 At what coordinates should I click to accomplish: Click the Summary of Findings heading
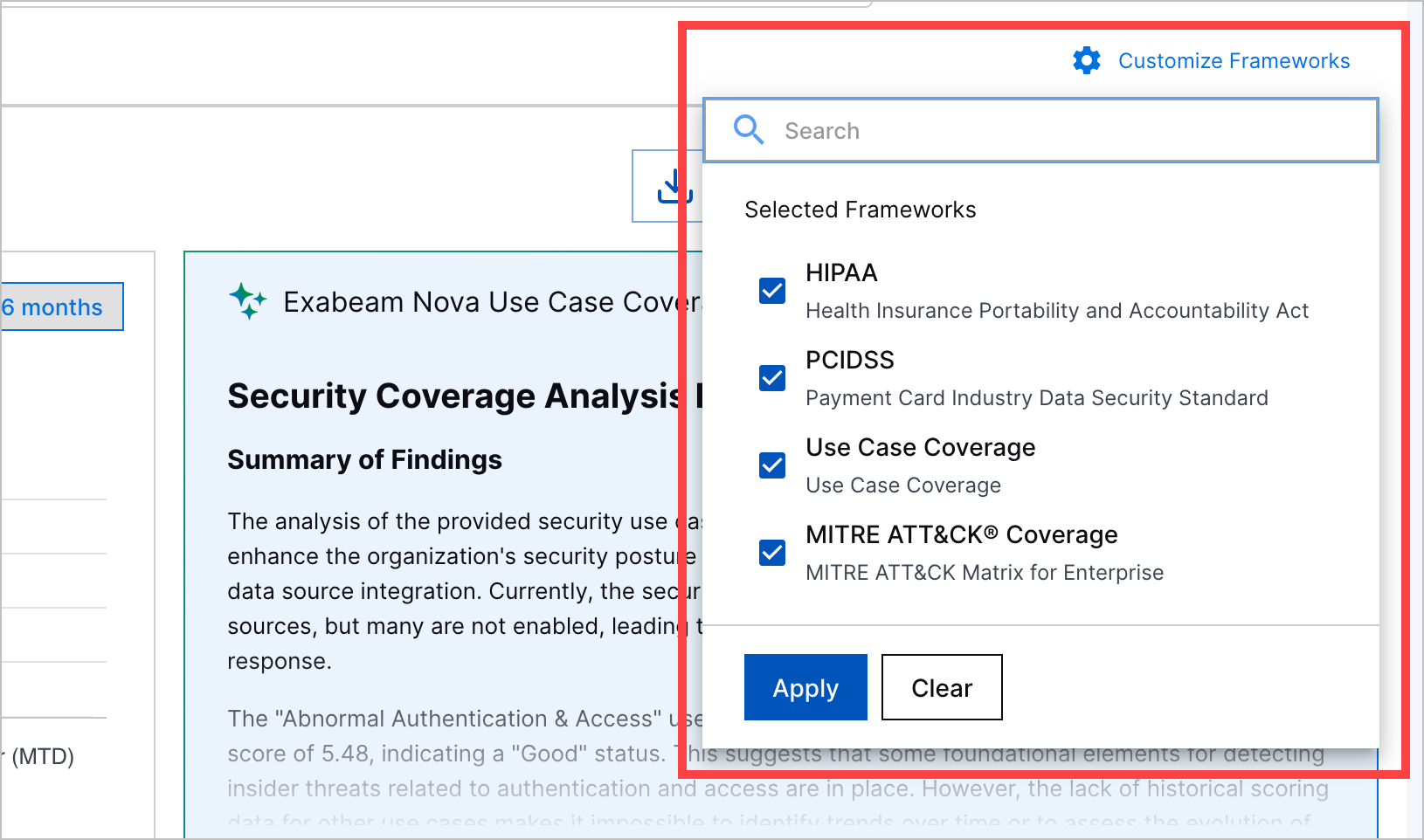tap(364, 460)
